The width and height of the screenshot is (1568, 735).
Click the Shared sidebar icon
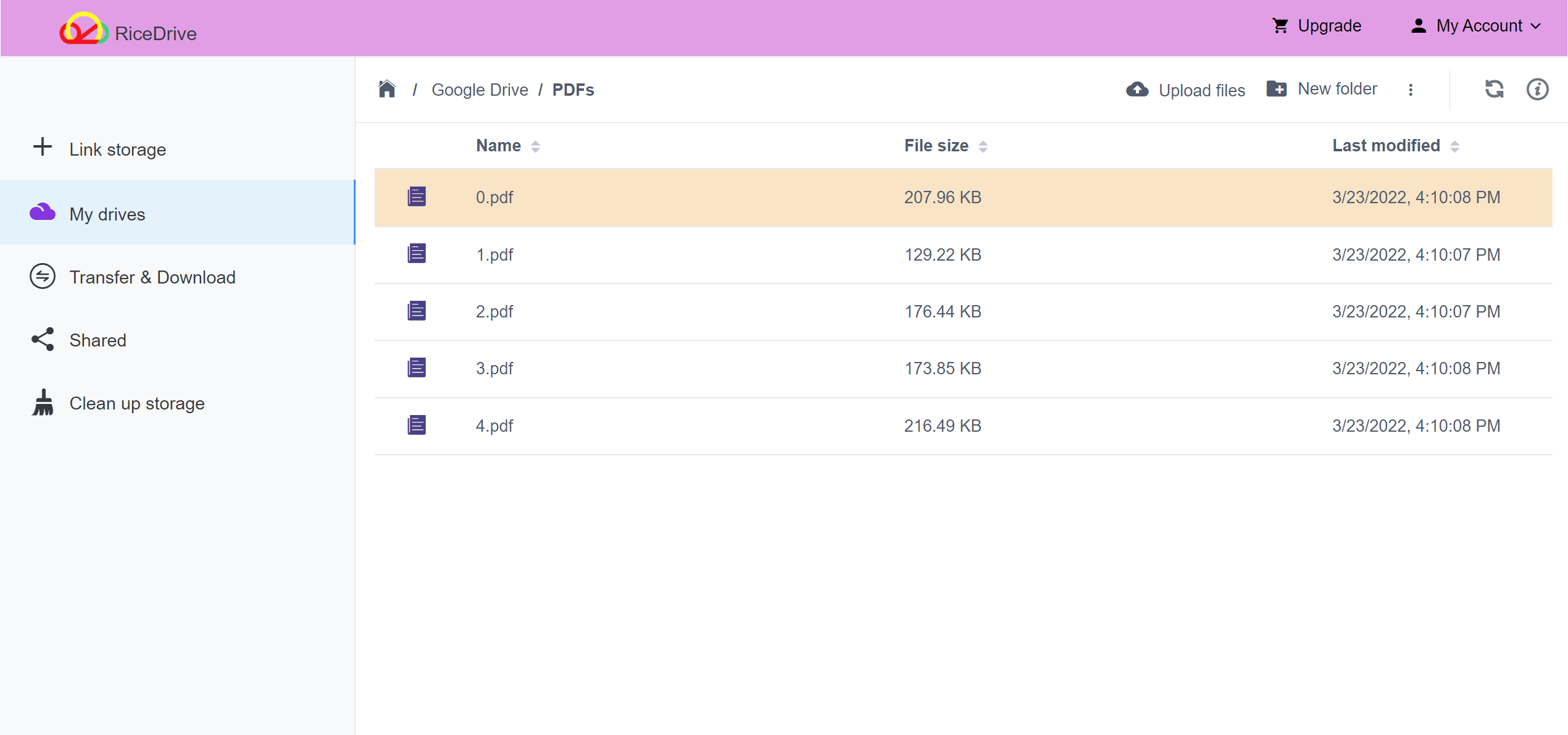click(43, 340)
